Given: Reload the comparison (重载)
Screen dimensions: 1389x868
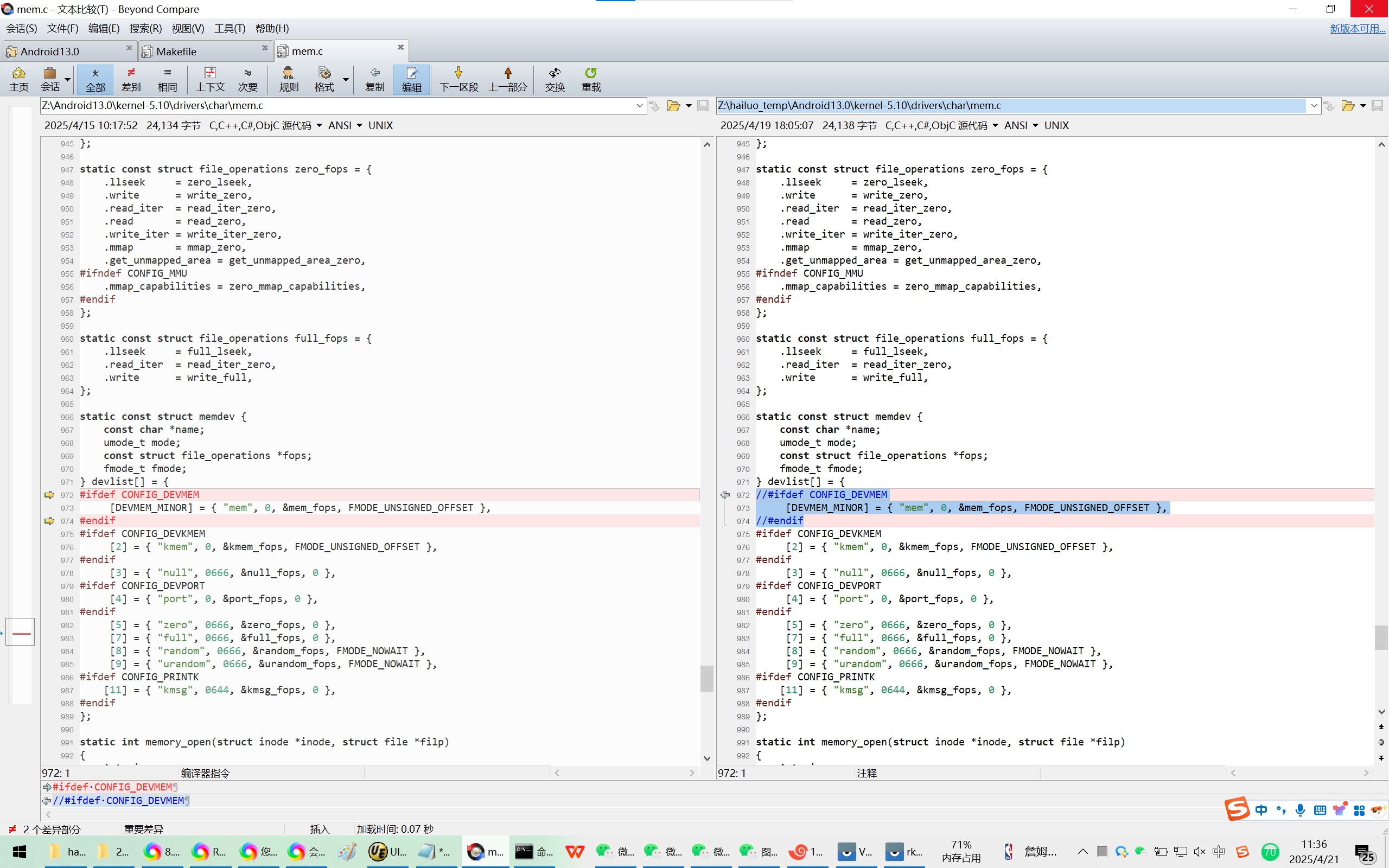Looking at the screenshot, I should tap(591, 79).
